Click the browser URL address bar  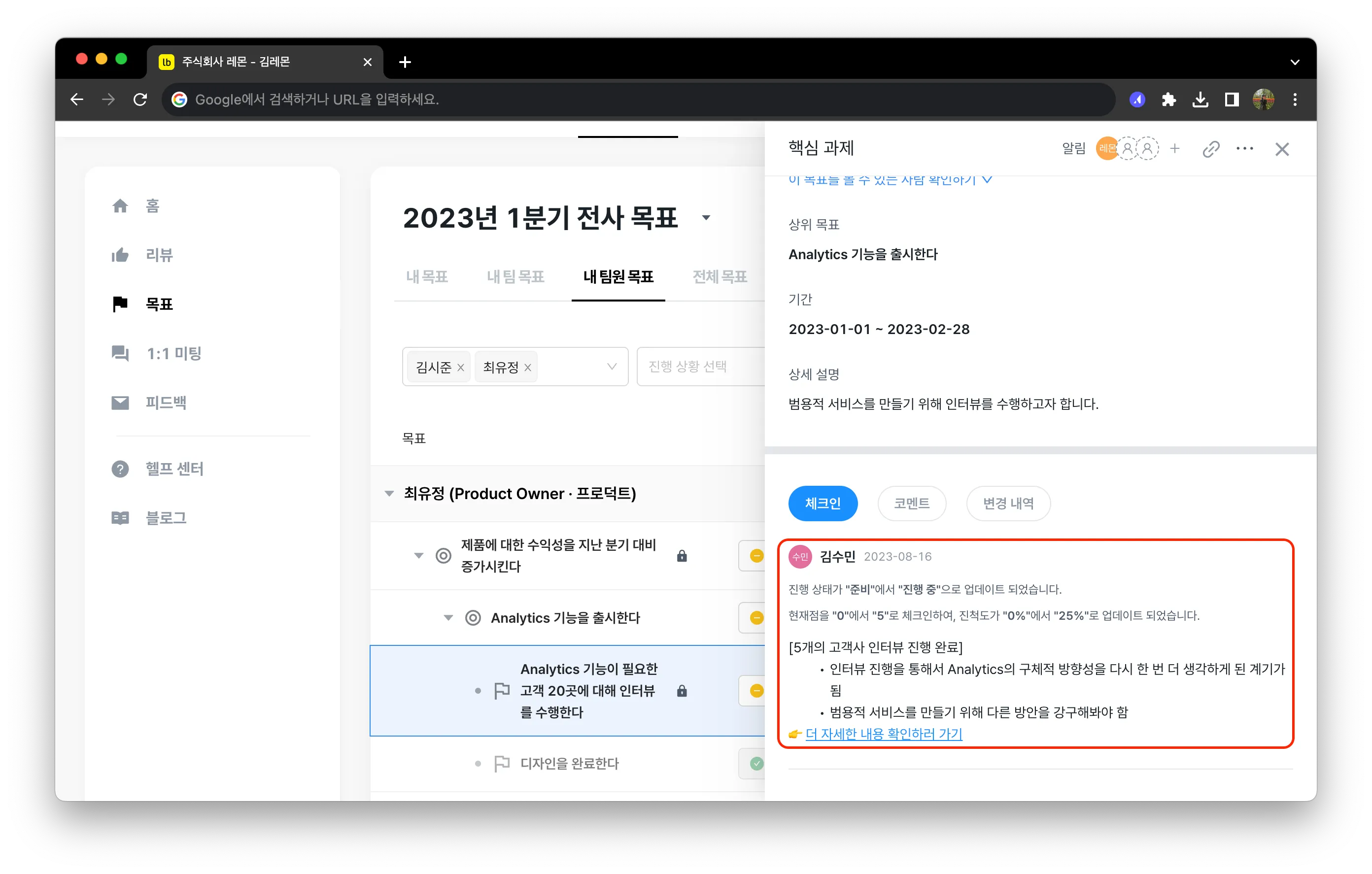[x=638, y=100]
